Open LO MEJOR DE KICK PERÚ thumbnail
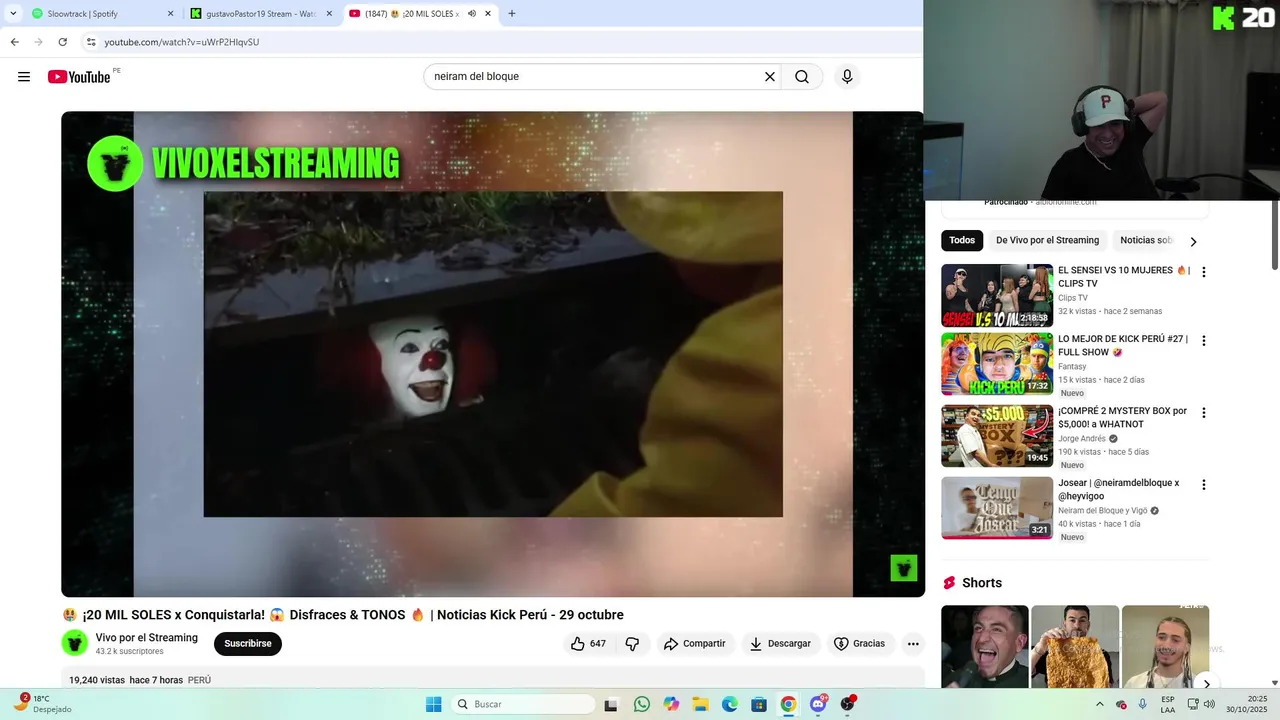The height and width of the screenshot is (720, 1280). tap(997, 364)
